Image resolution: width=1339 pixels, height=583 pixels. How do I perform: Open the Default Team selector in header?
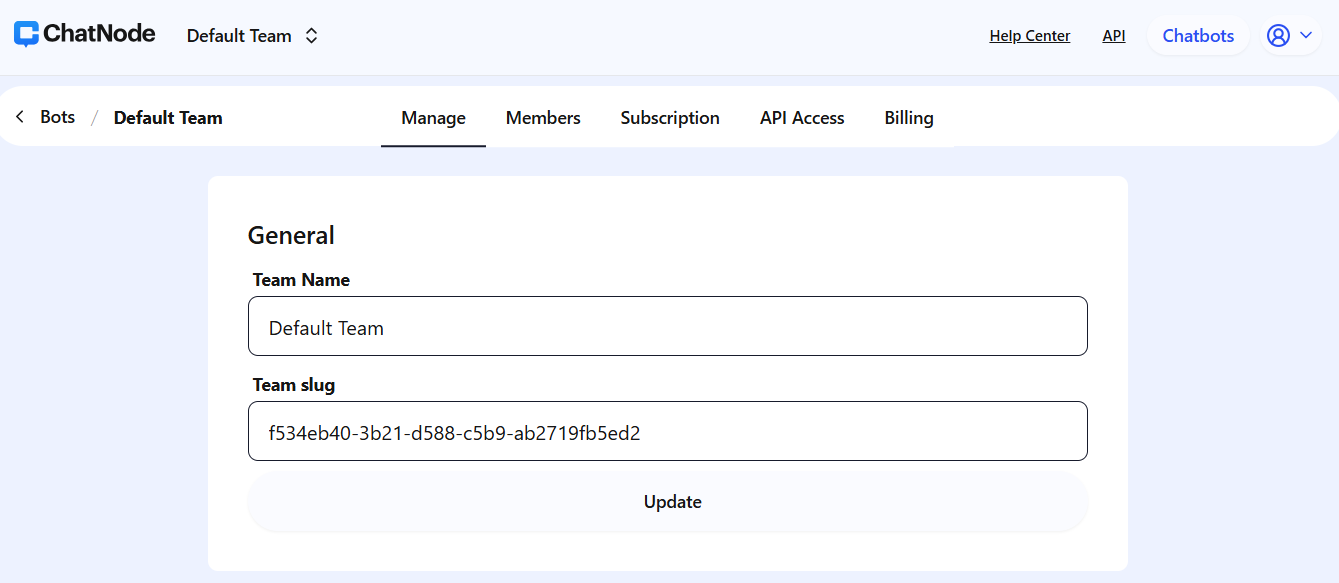252,36
